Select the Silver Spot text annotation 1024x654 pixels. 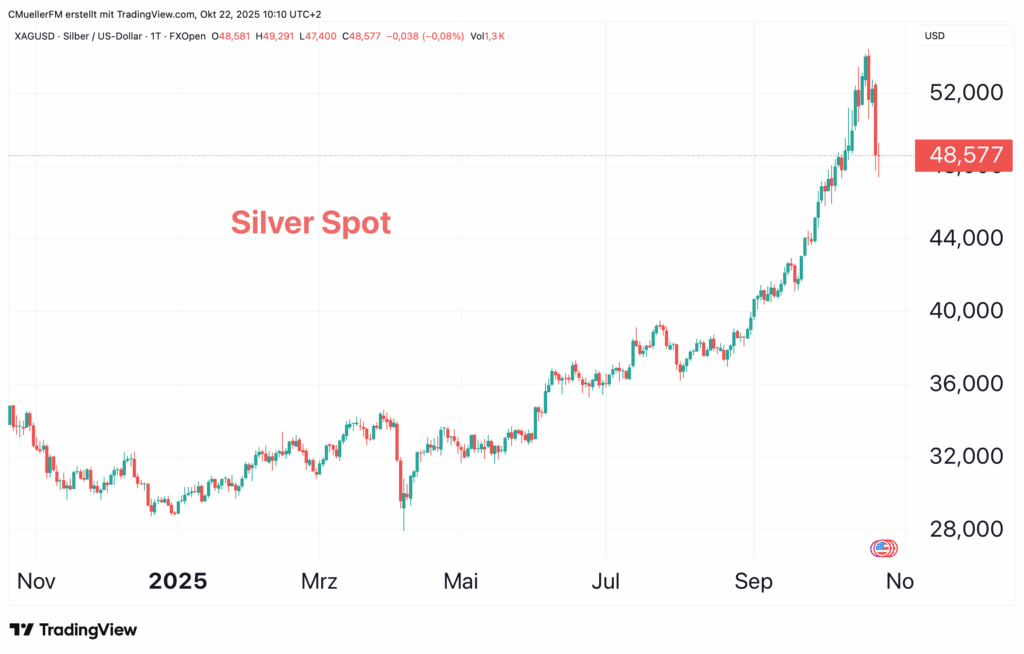pyautogui.click(x=311, y=222)
